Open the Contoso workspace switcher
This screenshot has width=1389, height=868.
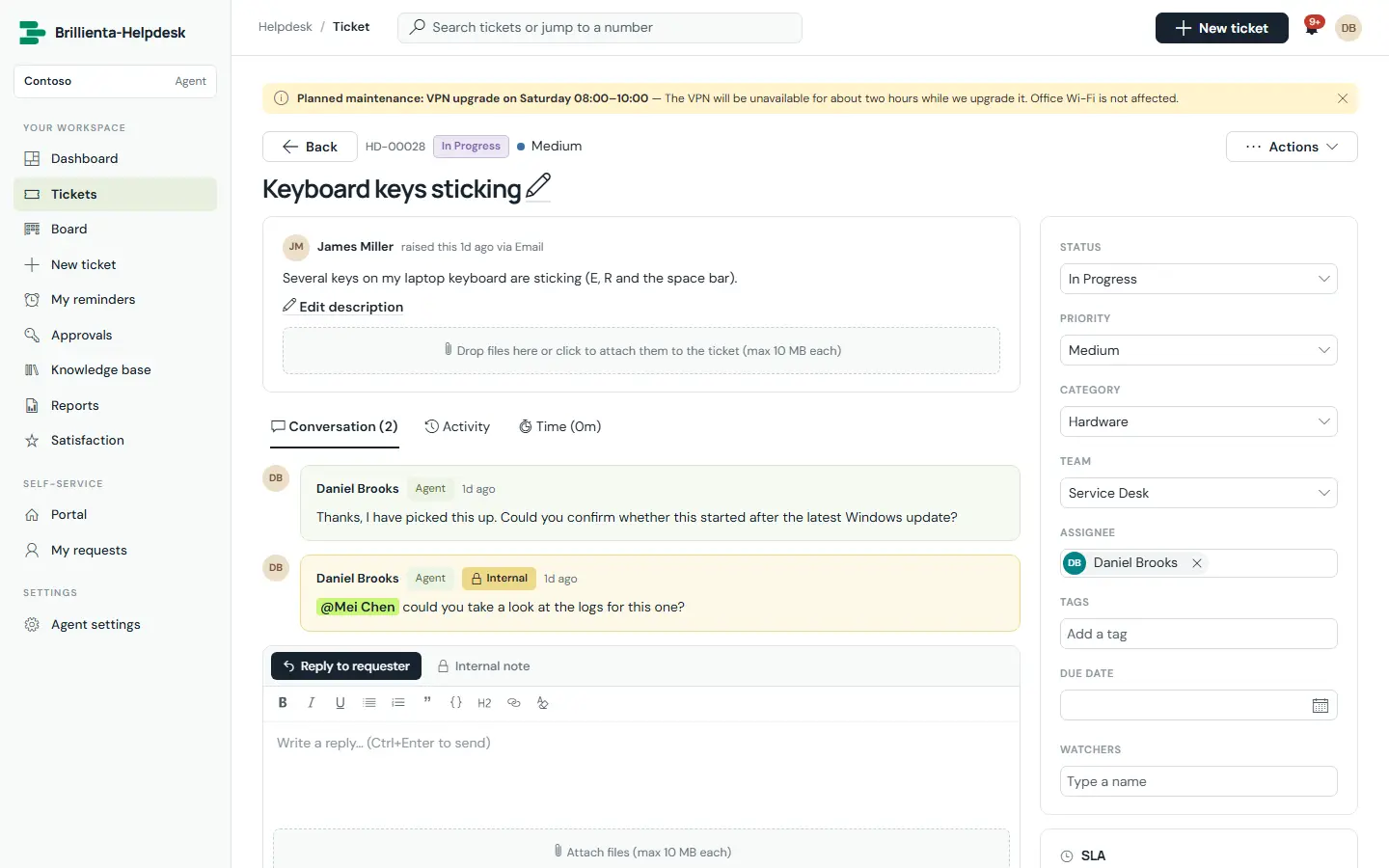pos(115,81)
